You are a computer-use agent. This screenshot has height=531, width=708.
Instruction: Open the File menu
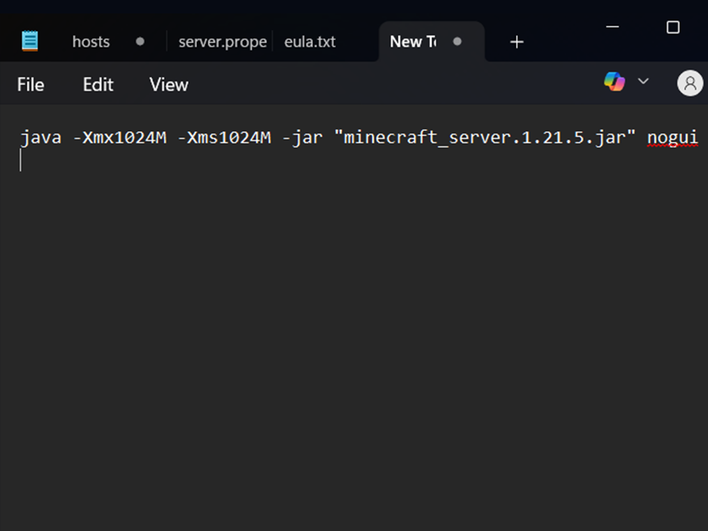(31, 84)
